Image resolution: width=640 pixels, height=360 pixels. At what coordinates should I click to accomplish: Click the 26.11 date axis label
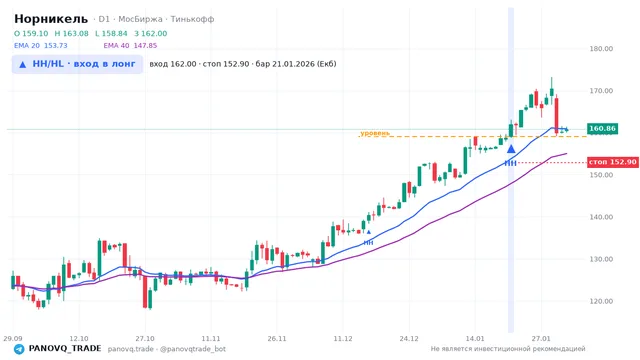pos(277,338)
